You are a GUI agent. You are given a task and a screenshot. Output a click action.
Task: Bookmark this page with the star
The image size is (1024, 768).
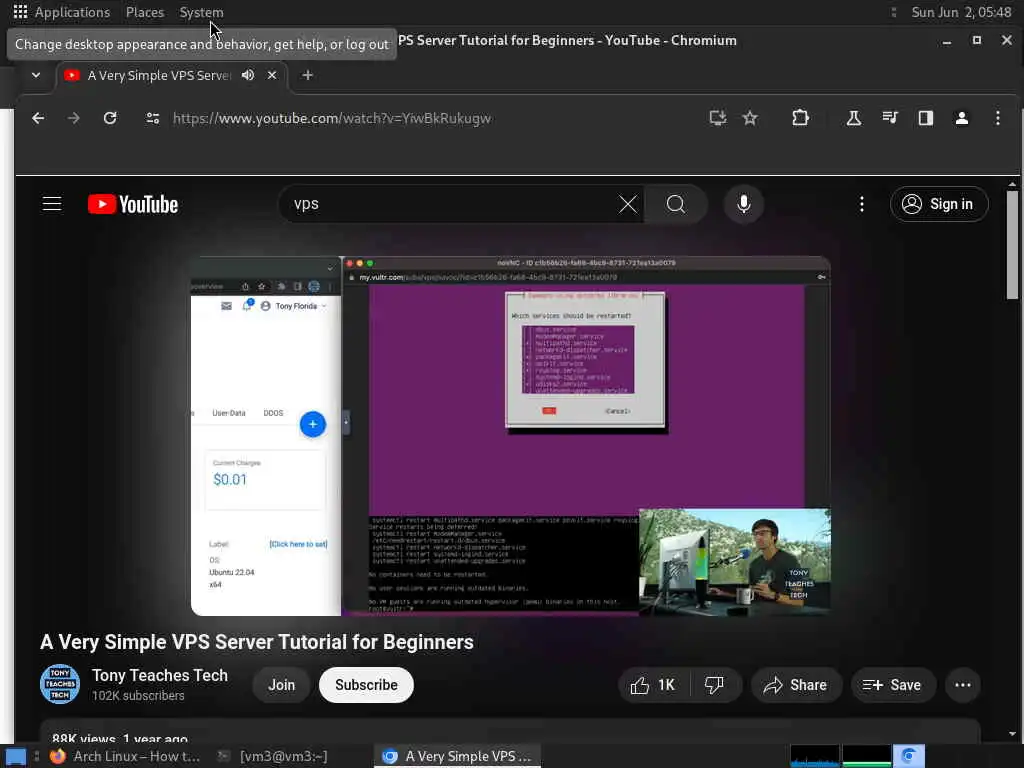click(x=750, y=118)
